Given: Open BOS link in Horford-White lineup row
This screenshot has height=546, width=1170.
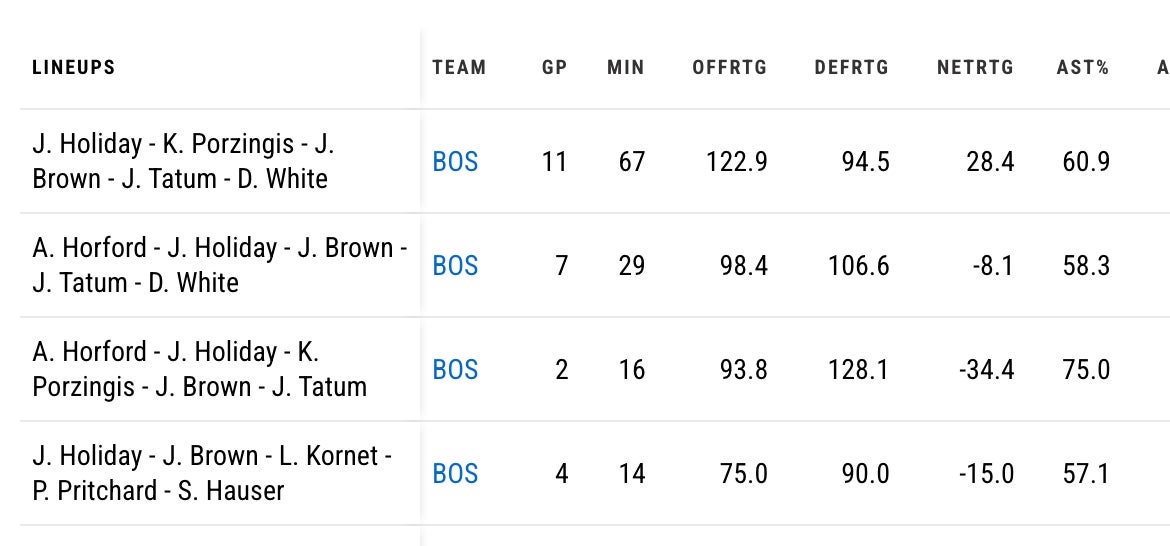Looking at the screenshot, I should 455,265.
